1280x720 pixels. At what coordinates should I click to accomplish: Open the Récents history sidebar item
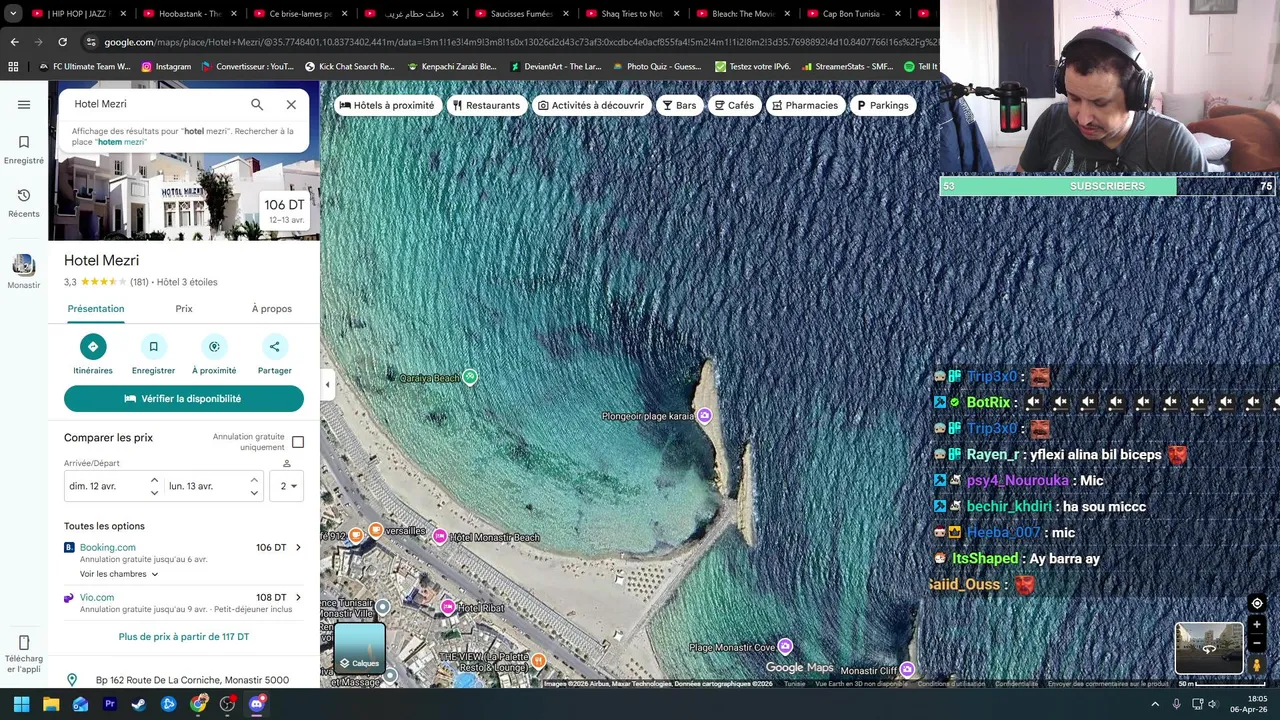tap(24, 203)
